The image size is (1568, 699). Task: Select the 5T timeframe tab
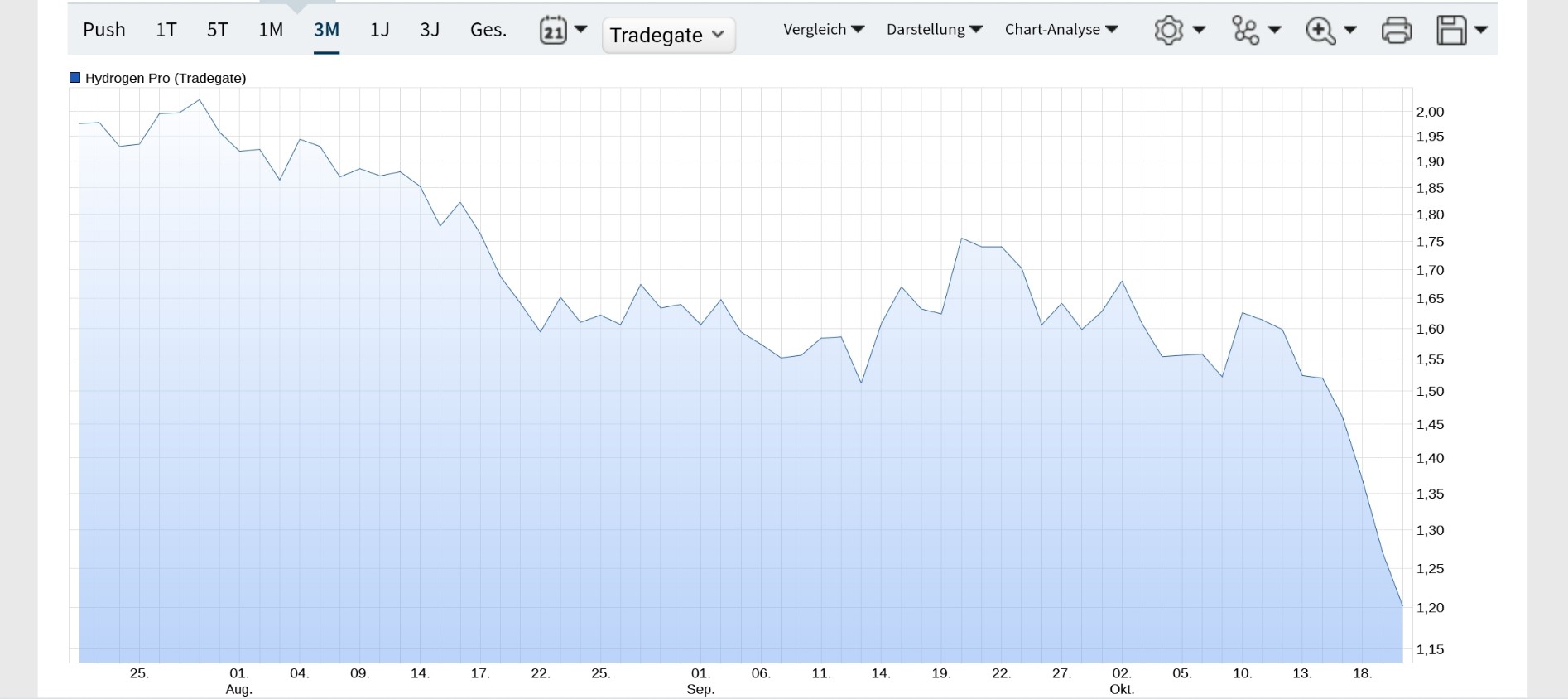217,30
